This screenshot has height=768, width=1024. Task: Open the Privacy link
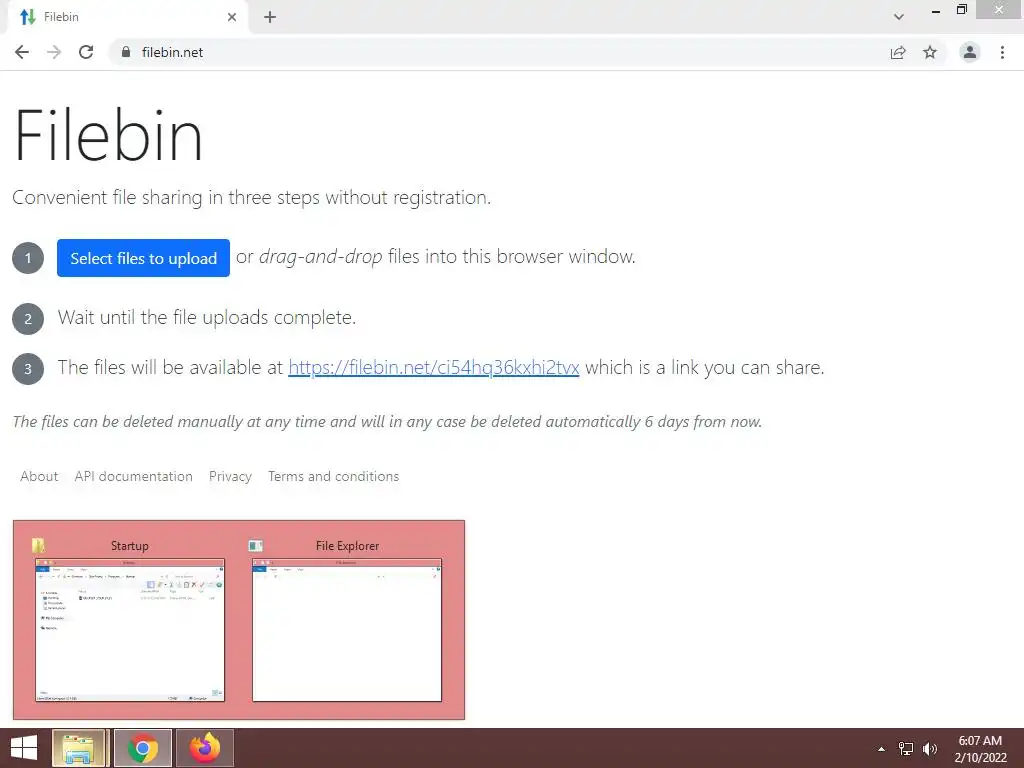230,476
